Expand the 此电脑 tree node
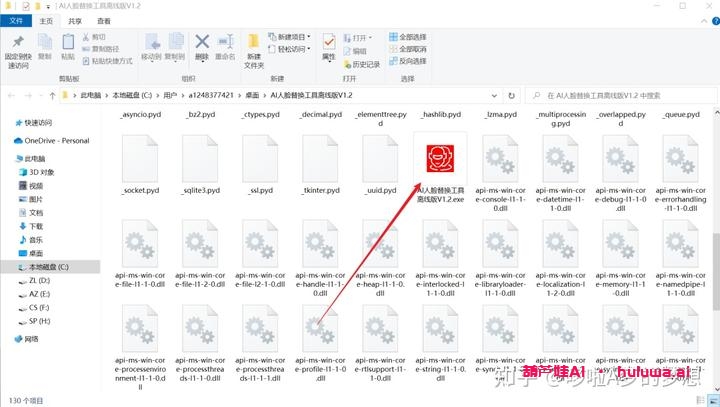 8,158
